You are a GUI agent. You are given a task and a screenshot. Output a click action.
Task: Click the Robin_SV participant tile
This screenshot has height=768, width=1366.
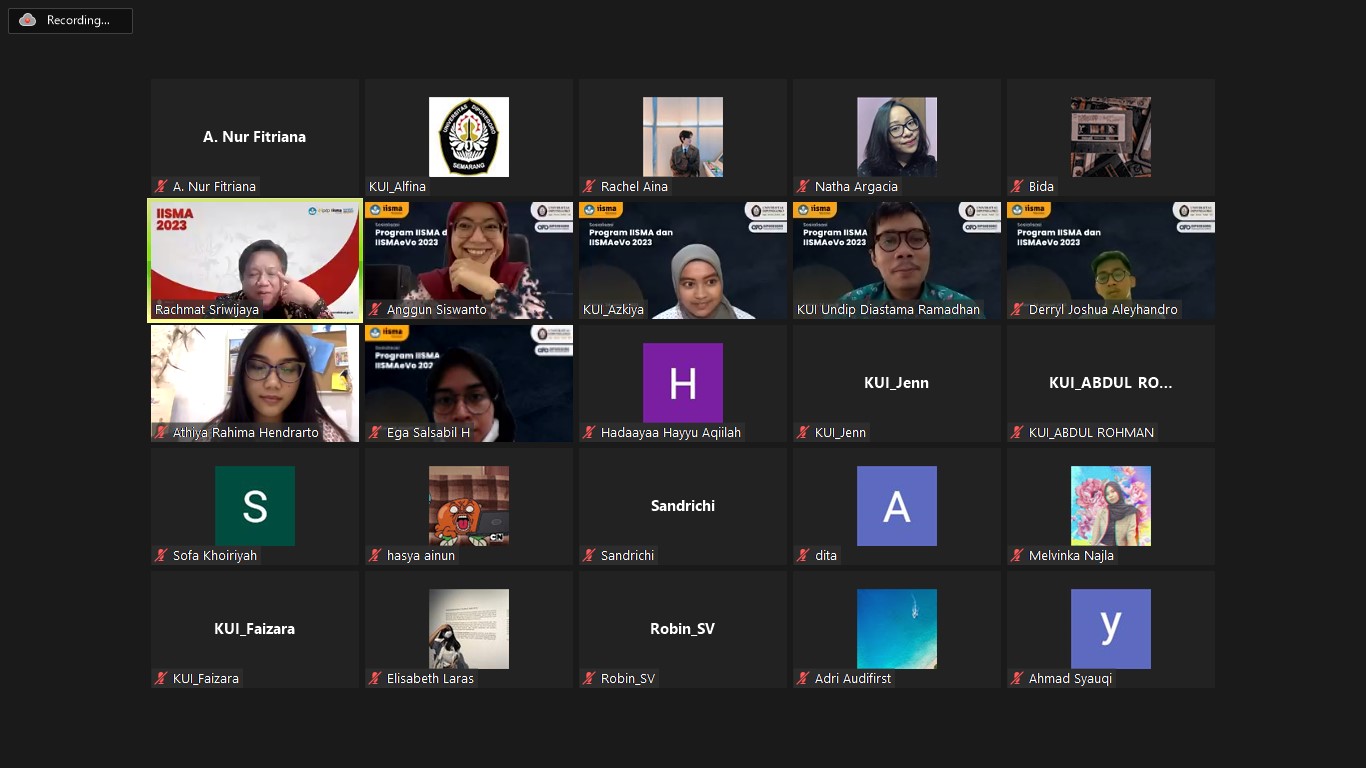click(x=682, y=629)
